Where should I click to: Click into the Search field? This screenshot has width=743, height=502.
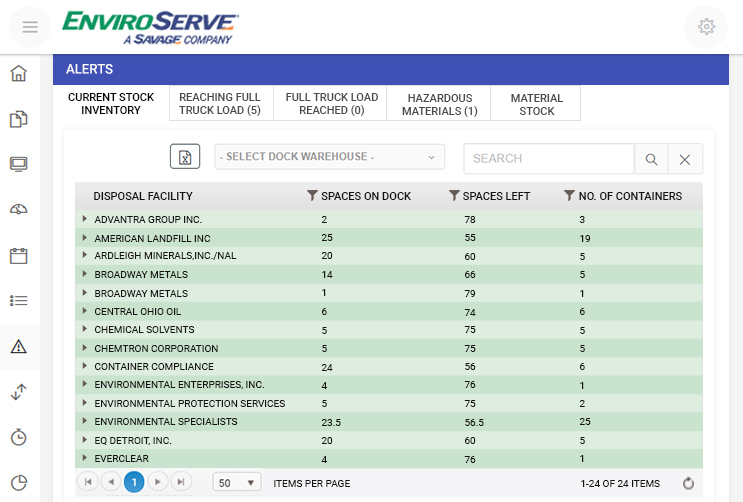point(549,159)
